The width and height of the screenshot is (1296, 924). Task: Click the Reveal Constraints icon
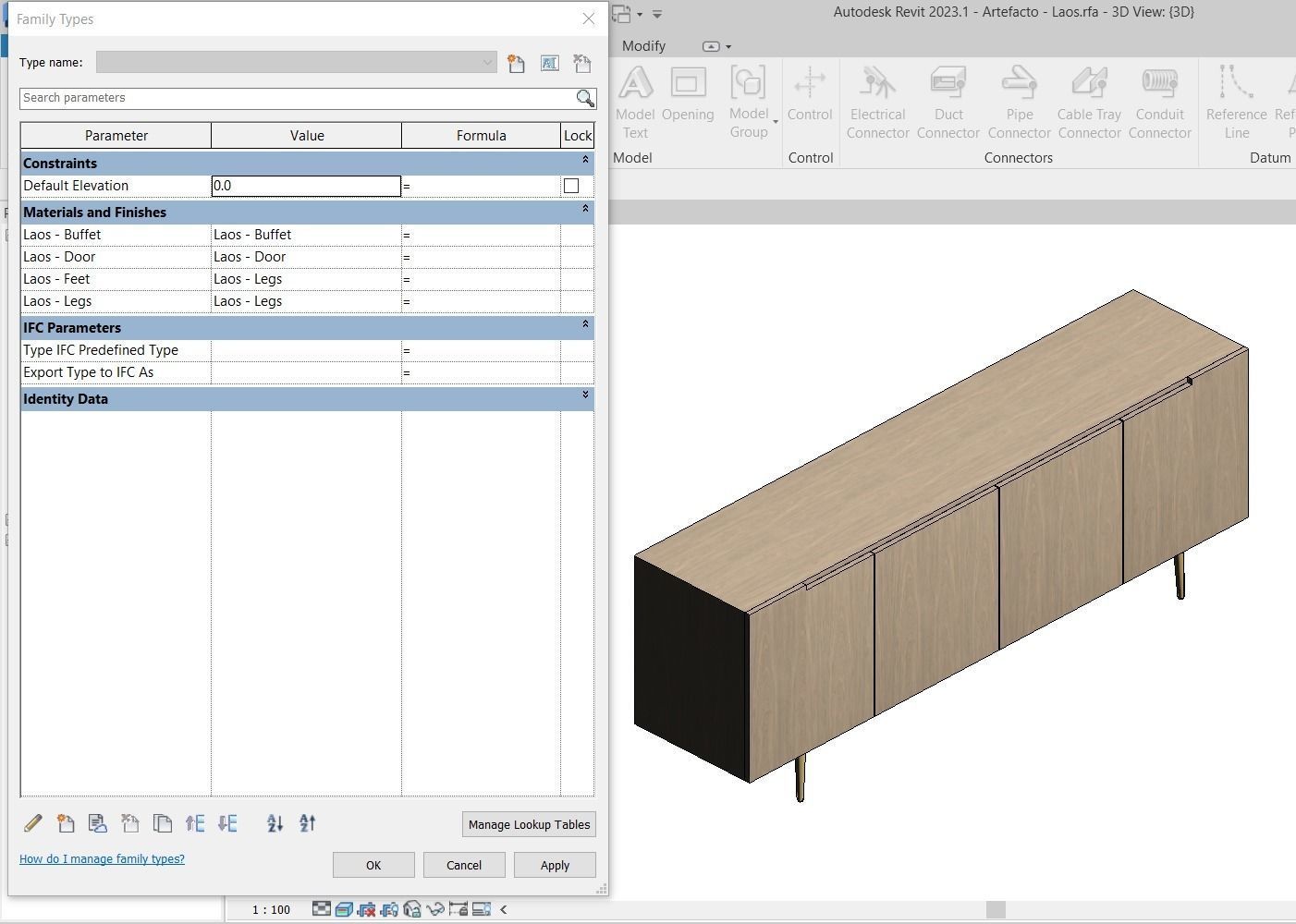click(x=458, y=909)
